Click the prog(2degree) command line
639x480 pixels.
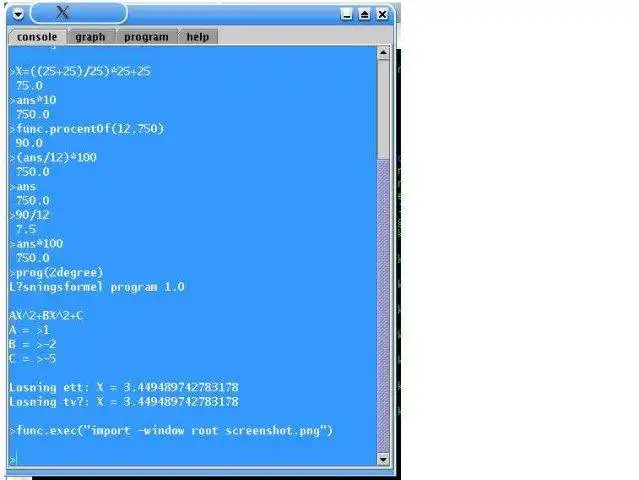57,272
